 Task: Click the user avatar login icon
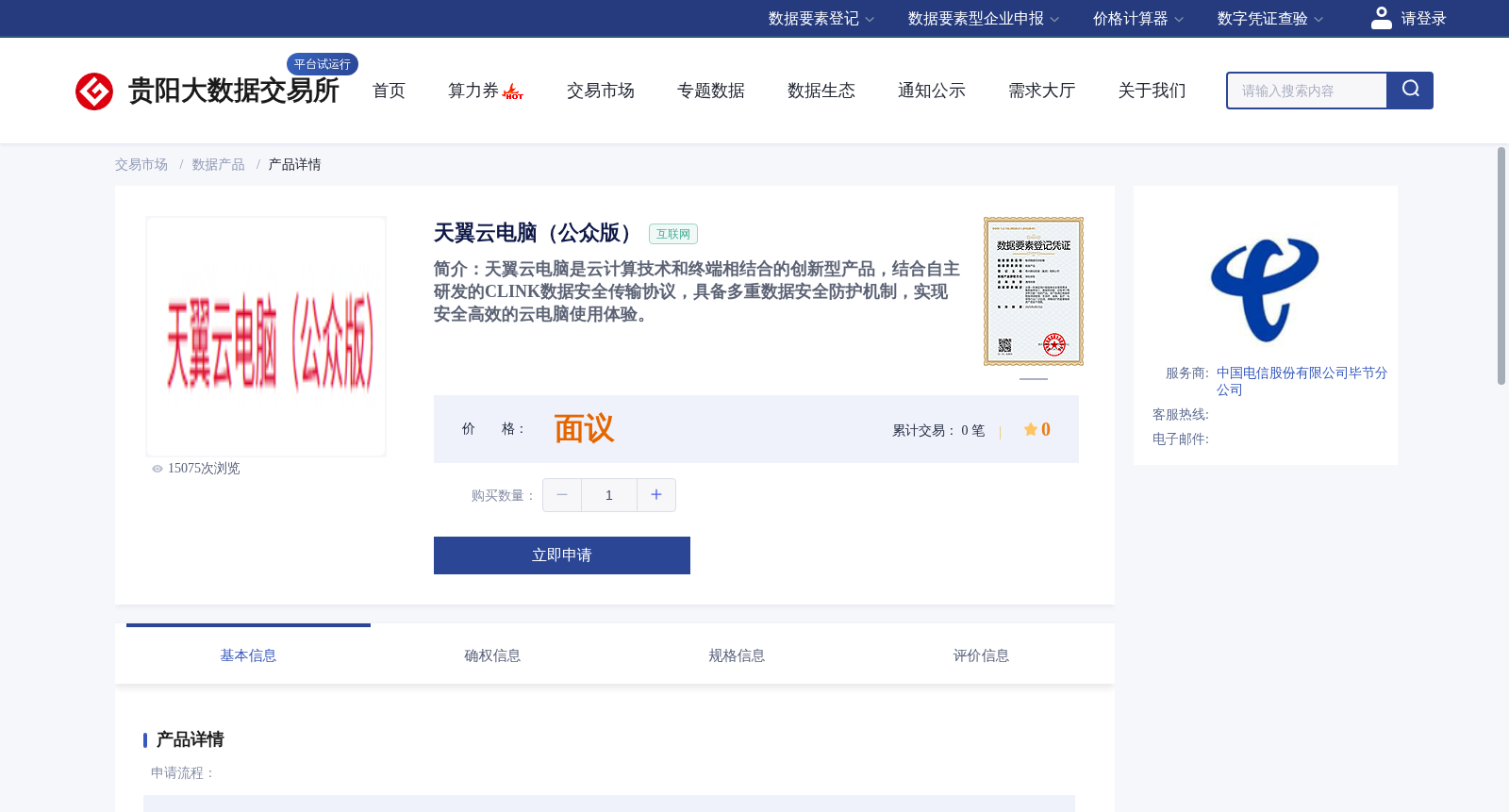point(1382,18)
